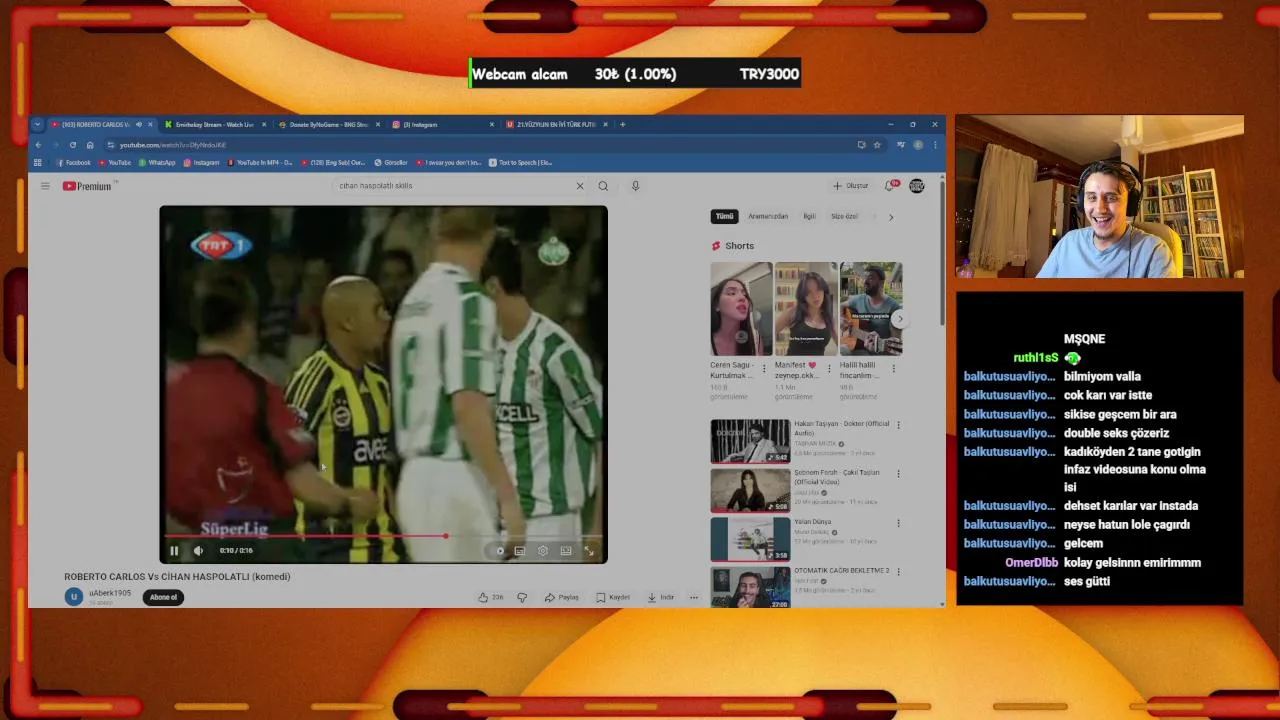
Task: Open options for Şebnem Ferah video
Action: (898, 474)
